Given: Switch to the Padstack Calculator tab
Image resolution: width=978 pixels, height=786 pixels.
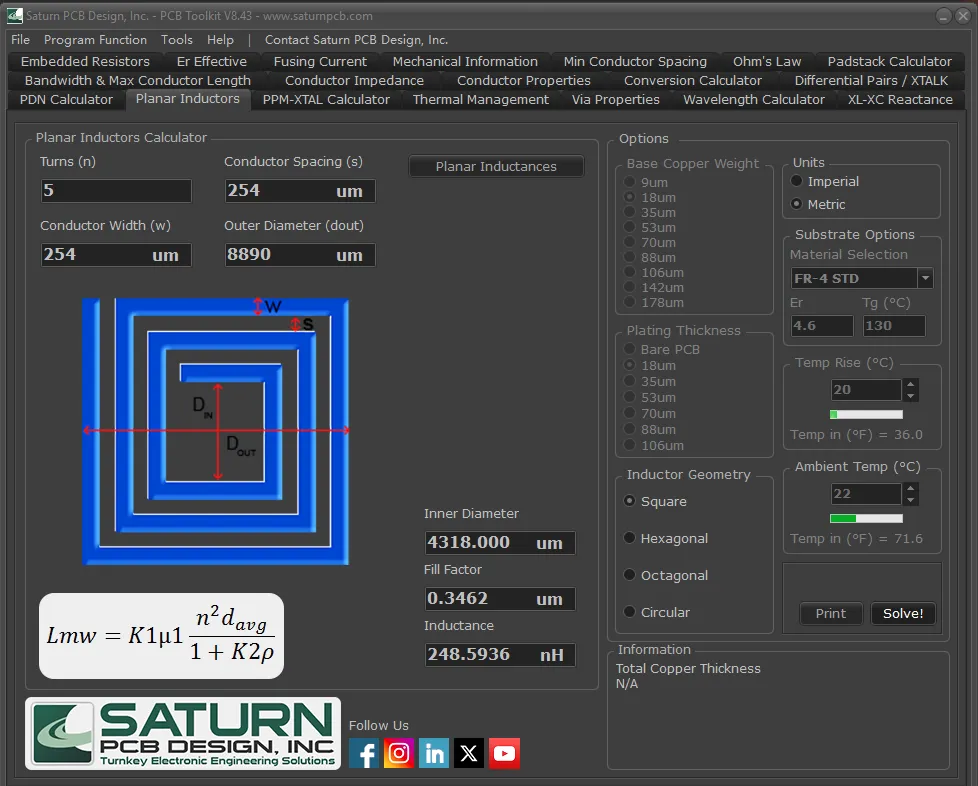Looking at the screenshot, I should point(889,62).
